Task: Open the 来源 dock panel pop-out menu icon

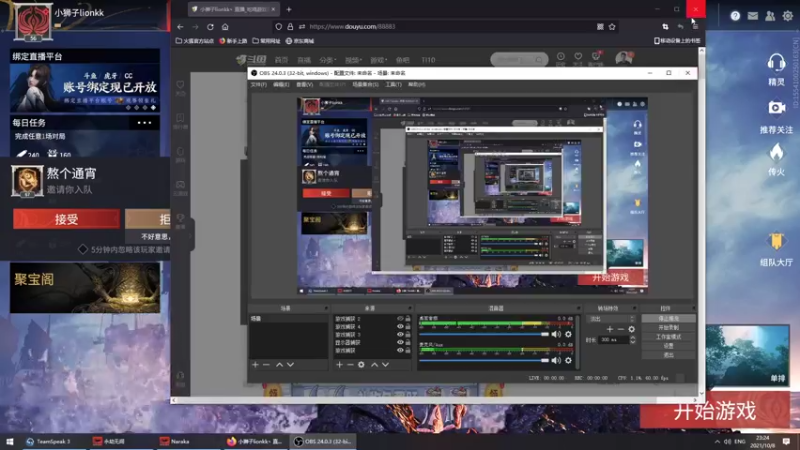Action: [x=409, y=308]
